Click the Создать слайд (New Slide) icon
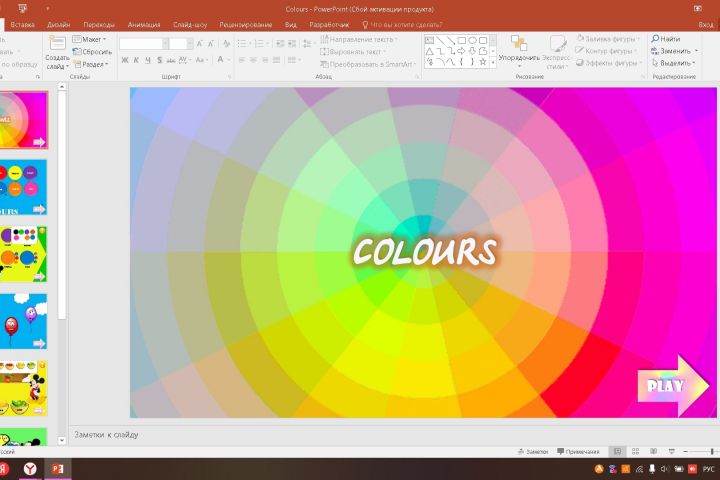 (x=57, y=44)
